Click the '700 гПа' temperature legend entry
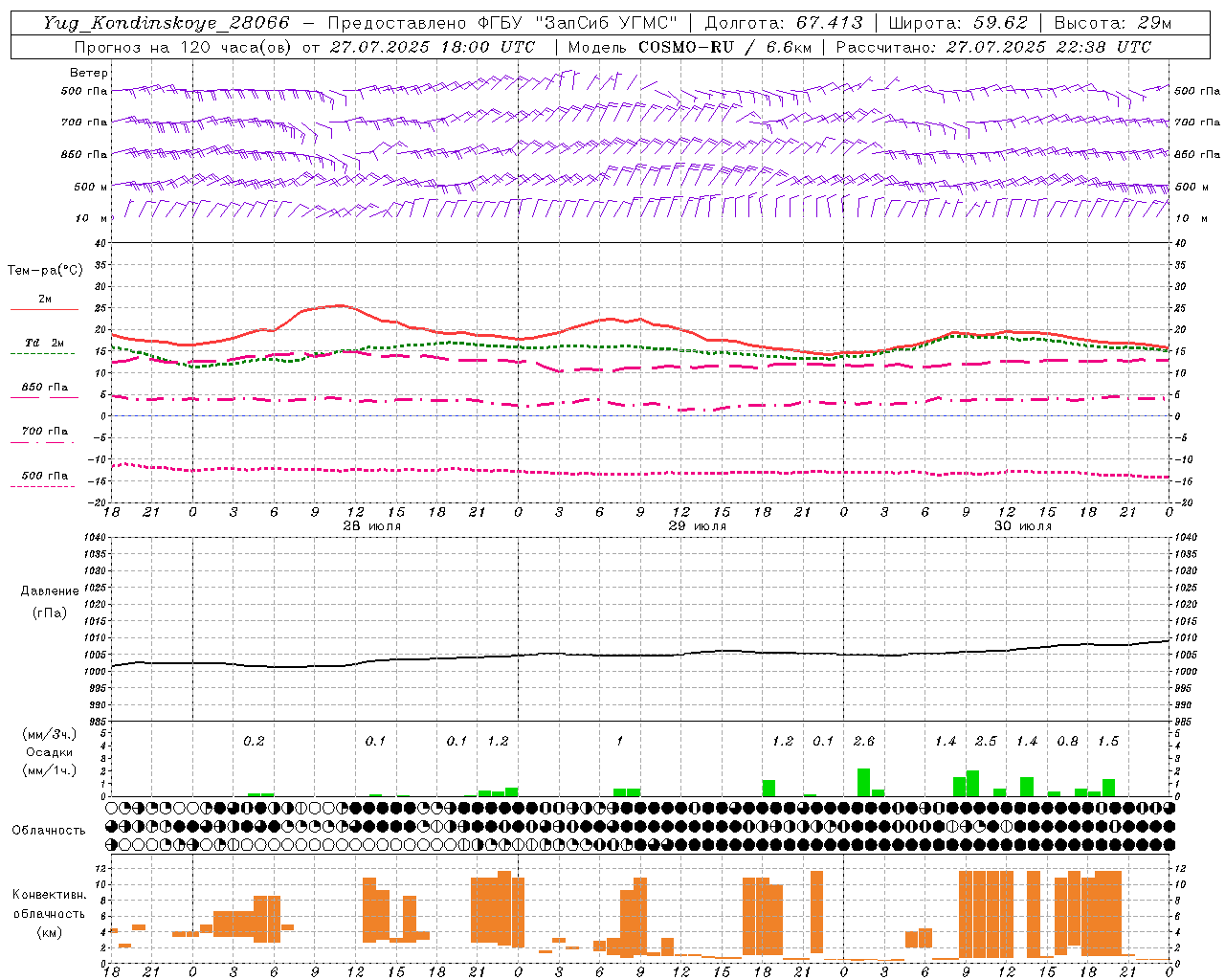The width and height of the screenshot is (1225, 980). pyautogui.click(x=45, y=432)
